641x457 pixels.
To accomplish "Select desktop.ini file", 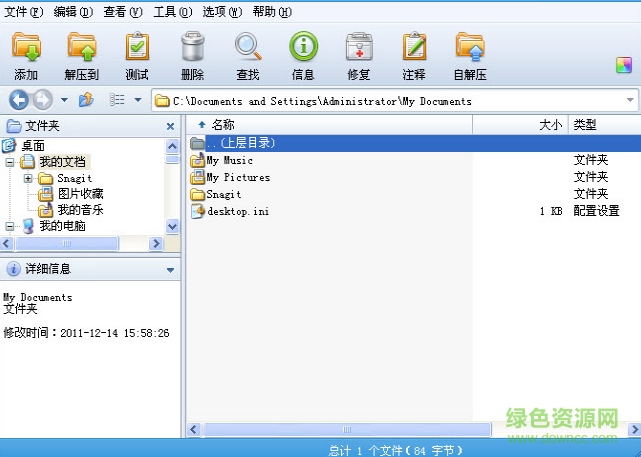I will coord(238,211).
